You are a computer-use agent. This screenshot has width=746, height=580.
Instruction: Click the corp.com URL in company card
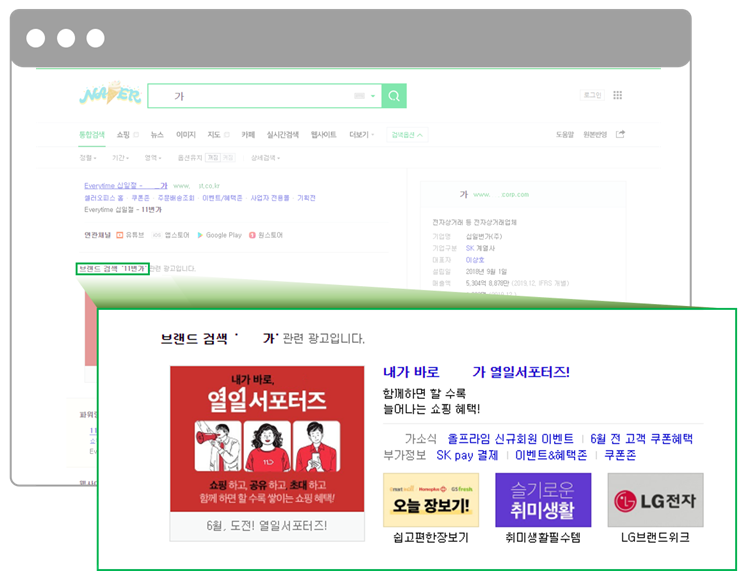(501, 195)
